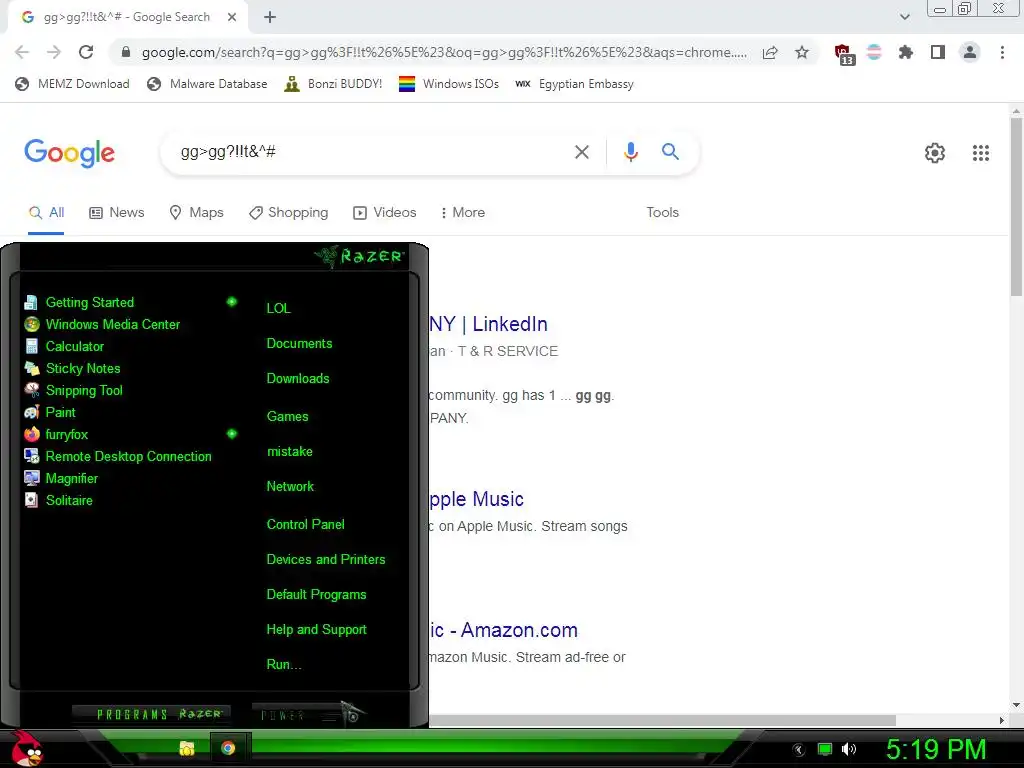Open the LOL user folder
Screen dimensions: 1024x768
tap(278, 308)
